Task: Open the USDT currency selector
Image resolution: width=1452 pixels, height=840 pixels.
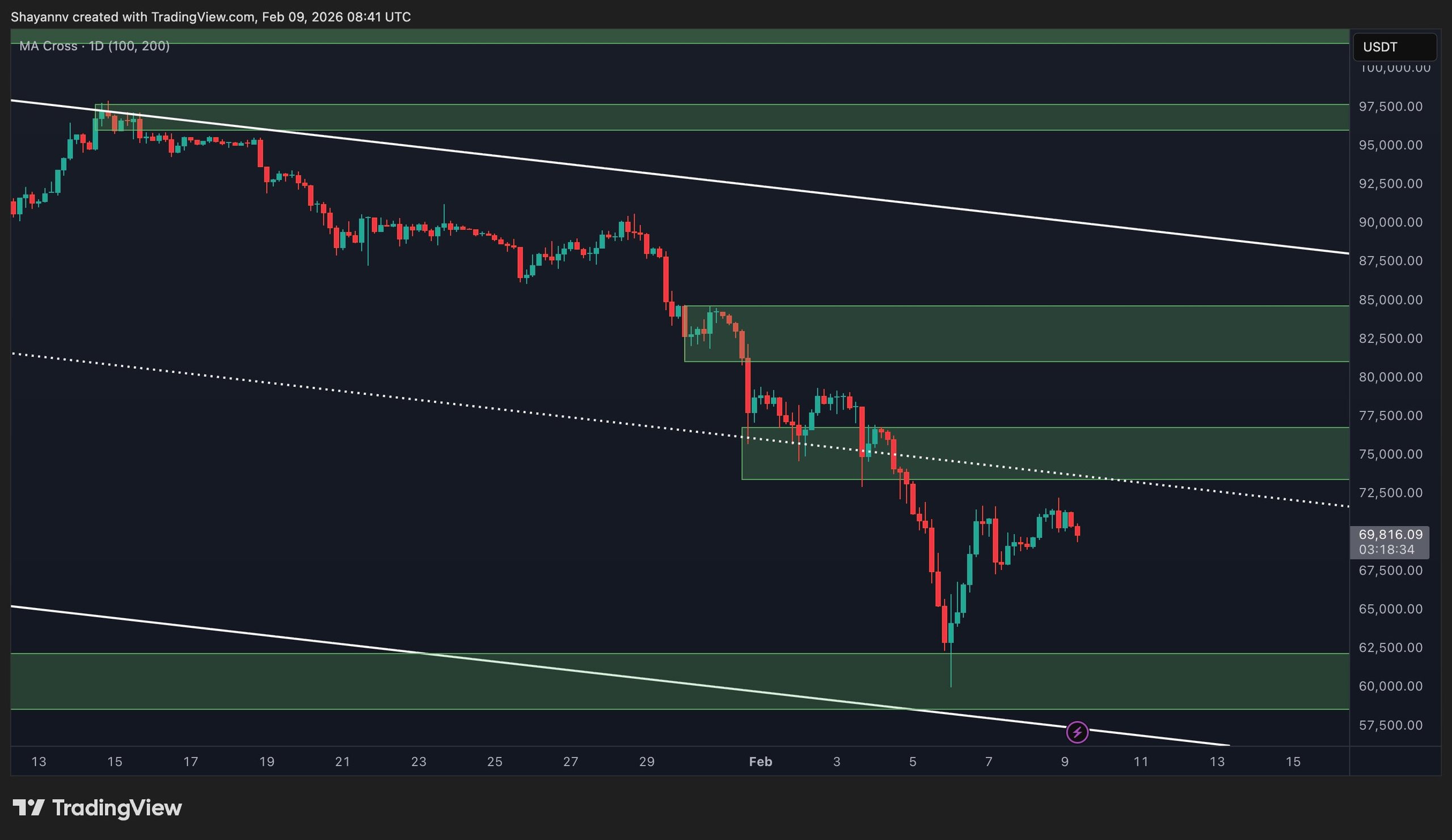Action: point(1393,47)
